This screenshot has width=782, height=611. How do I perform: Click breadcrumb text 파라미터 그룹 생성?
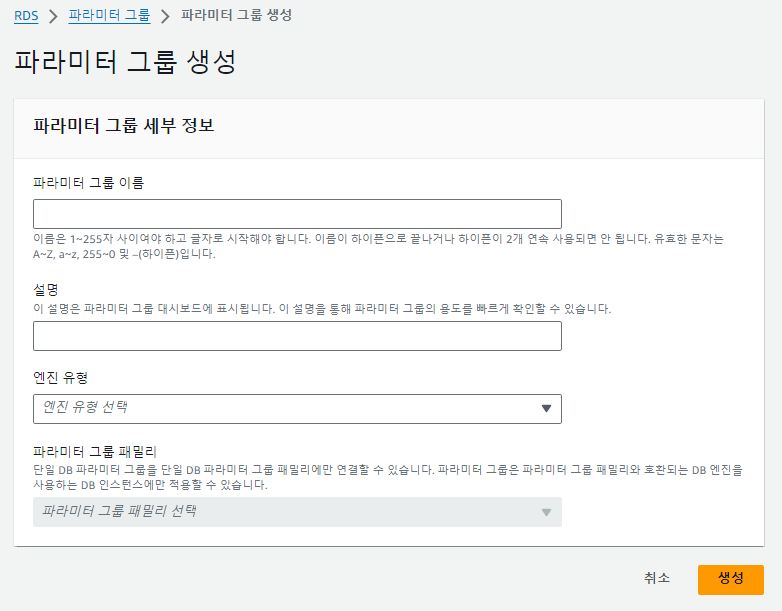(x=236, y=15)
